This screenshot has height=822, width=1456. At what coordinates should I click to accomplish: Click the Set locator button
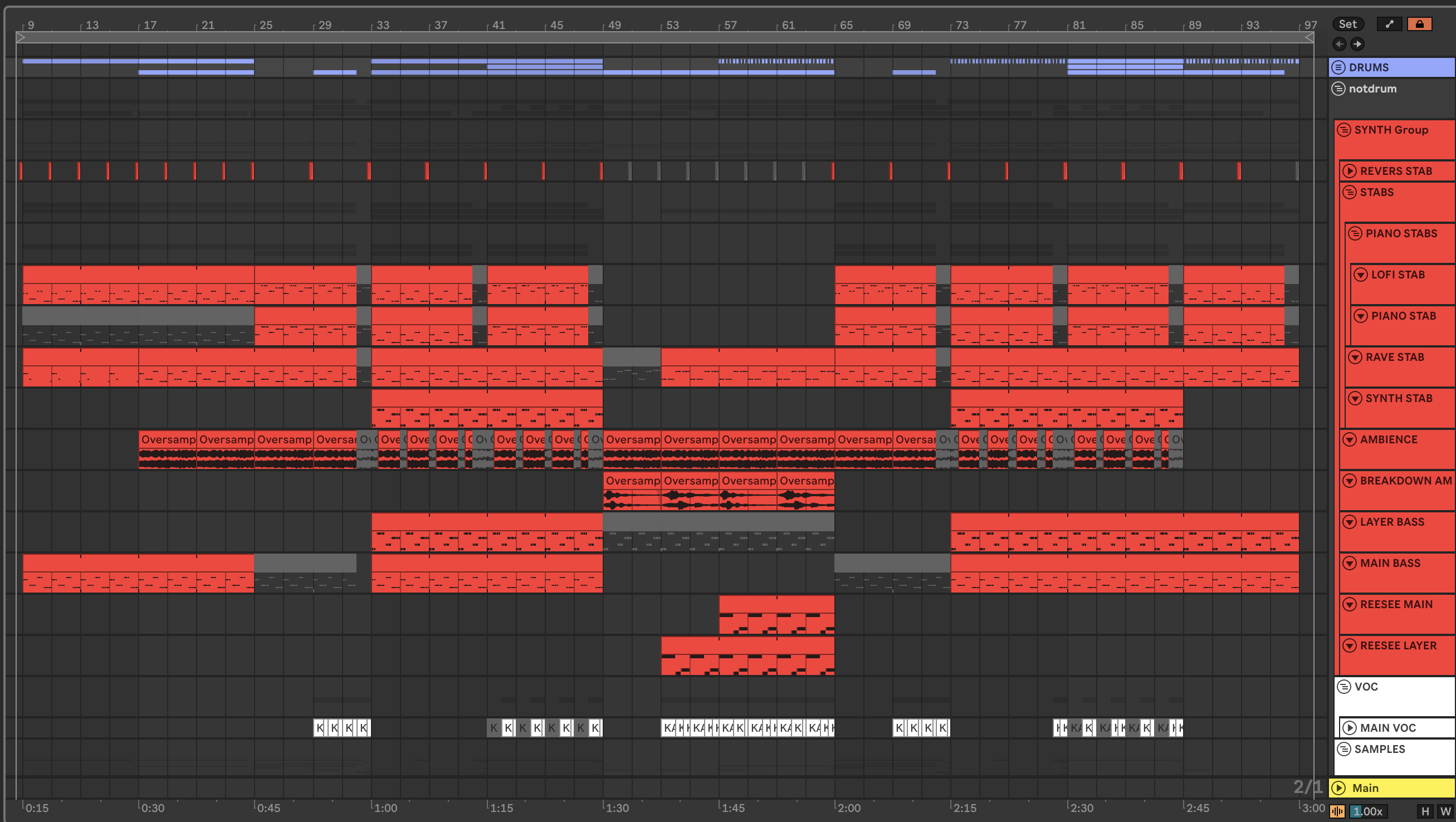(x=1347, y=24)
